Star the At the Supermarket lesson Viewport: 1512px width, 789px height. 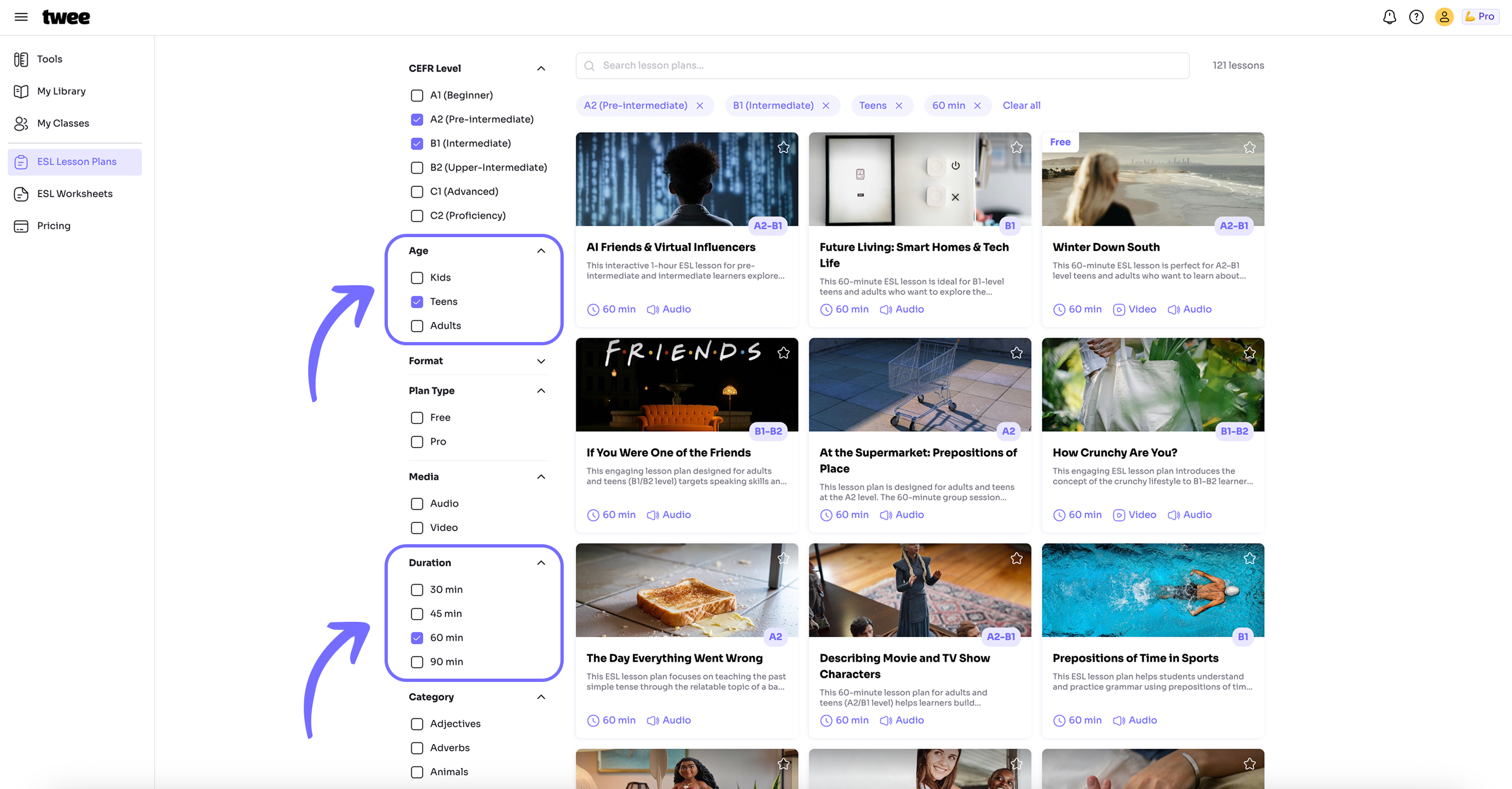[x=1017, y=353]
